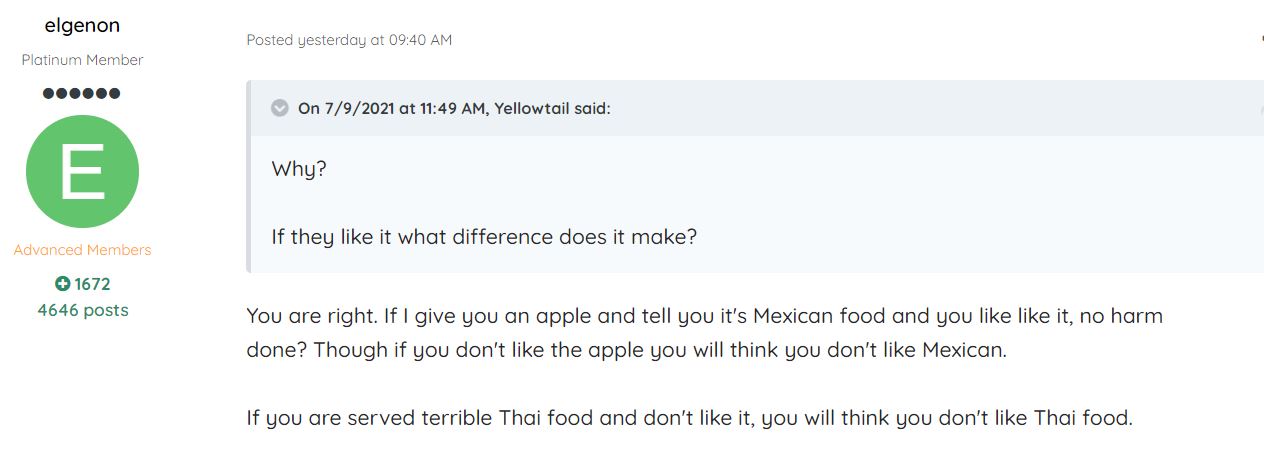1264x466 pixels.
Task: Click the quoted text Why?
Action: coord(299,169)
